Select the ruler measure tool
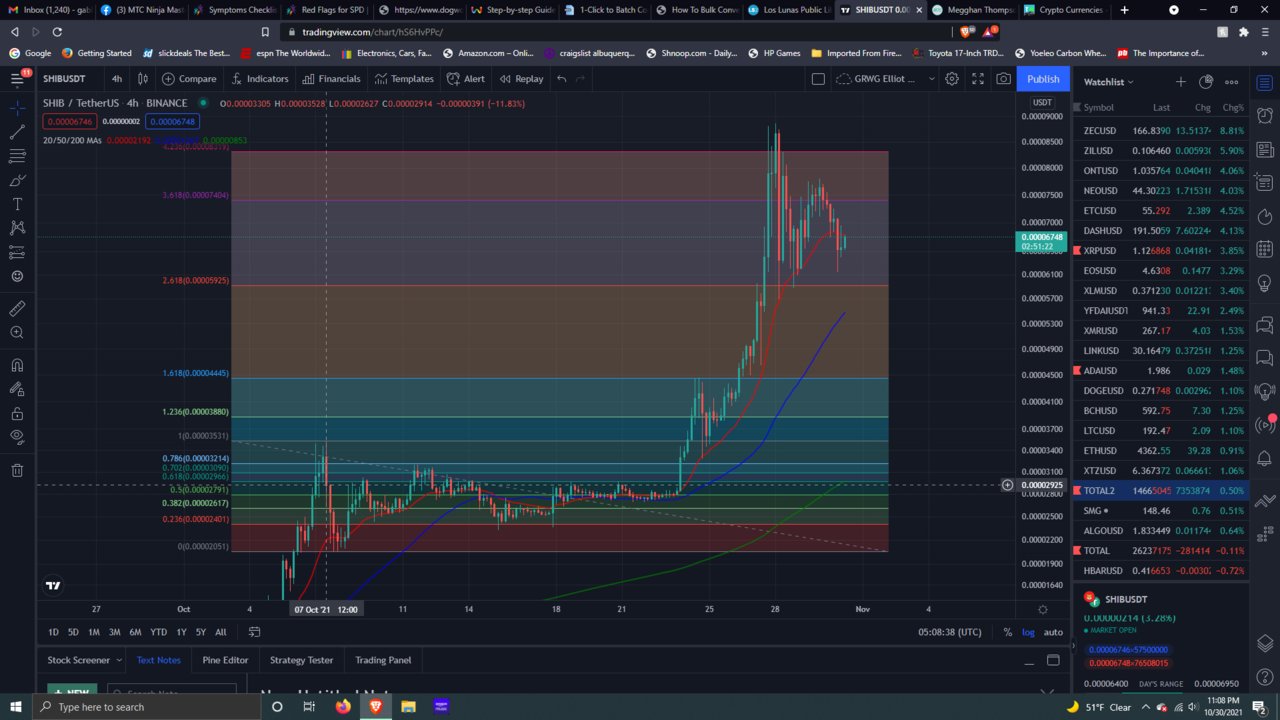The height and width of the screenshot is (720, 1280). point(17,308)
